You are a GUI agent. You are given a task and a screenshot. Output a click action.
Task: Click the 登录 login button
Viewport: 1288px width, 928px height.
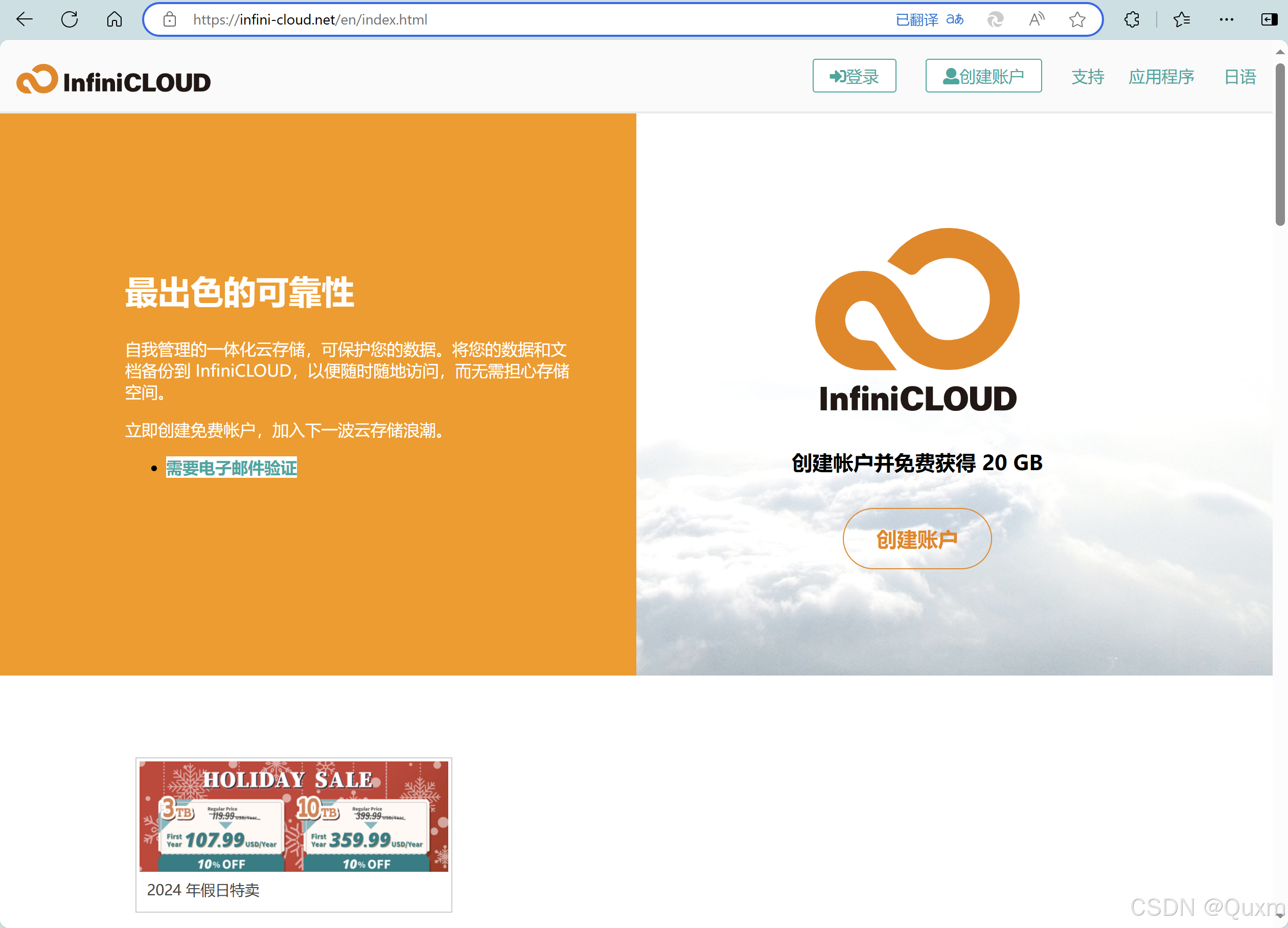click(854, 76)
